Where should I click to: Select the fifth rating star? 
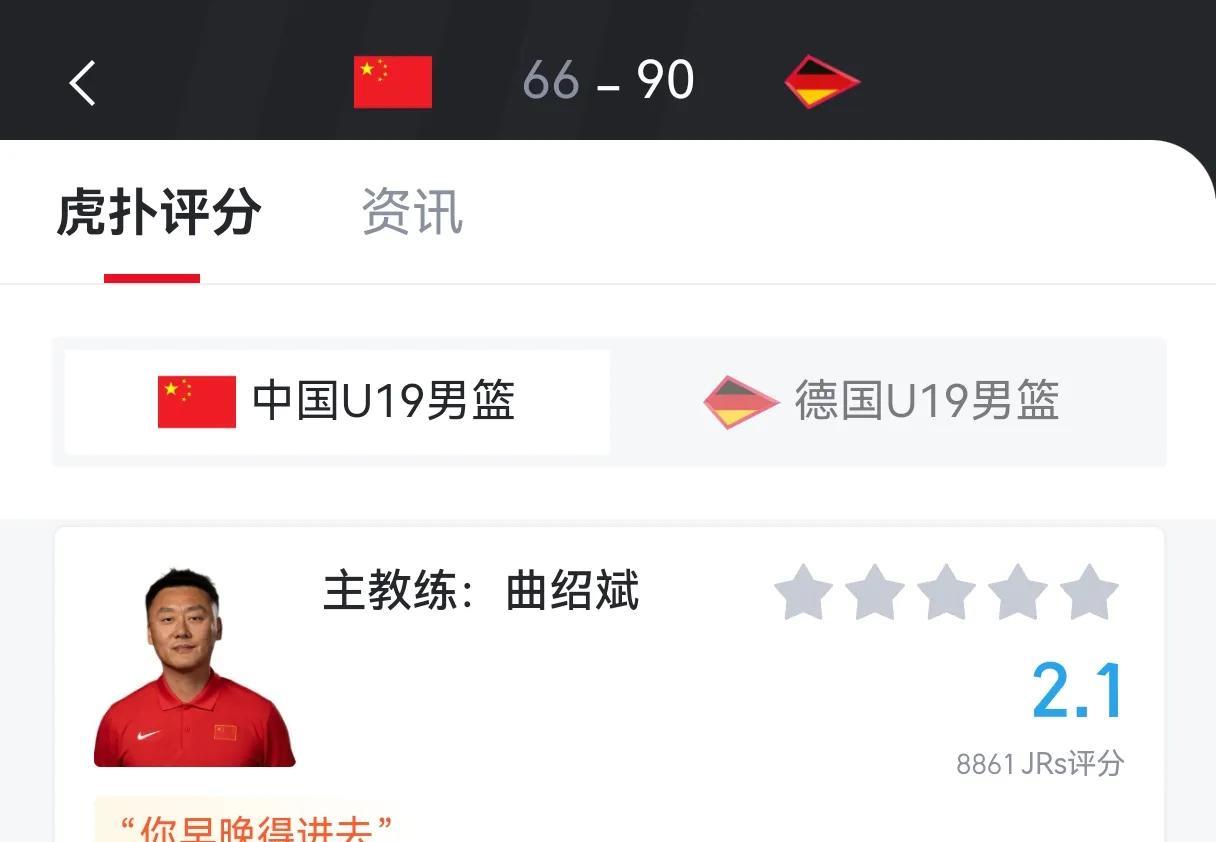click(1089, 593)
